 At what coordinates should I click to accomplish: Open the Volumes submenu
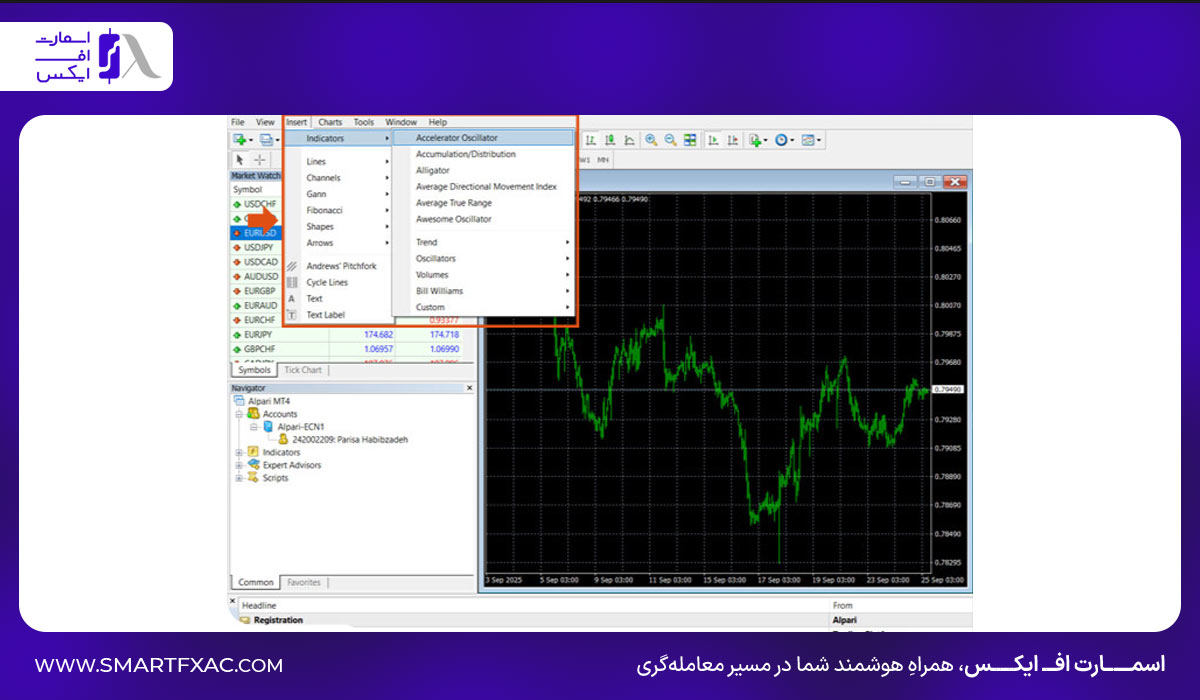click(483, 274)
